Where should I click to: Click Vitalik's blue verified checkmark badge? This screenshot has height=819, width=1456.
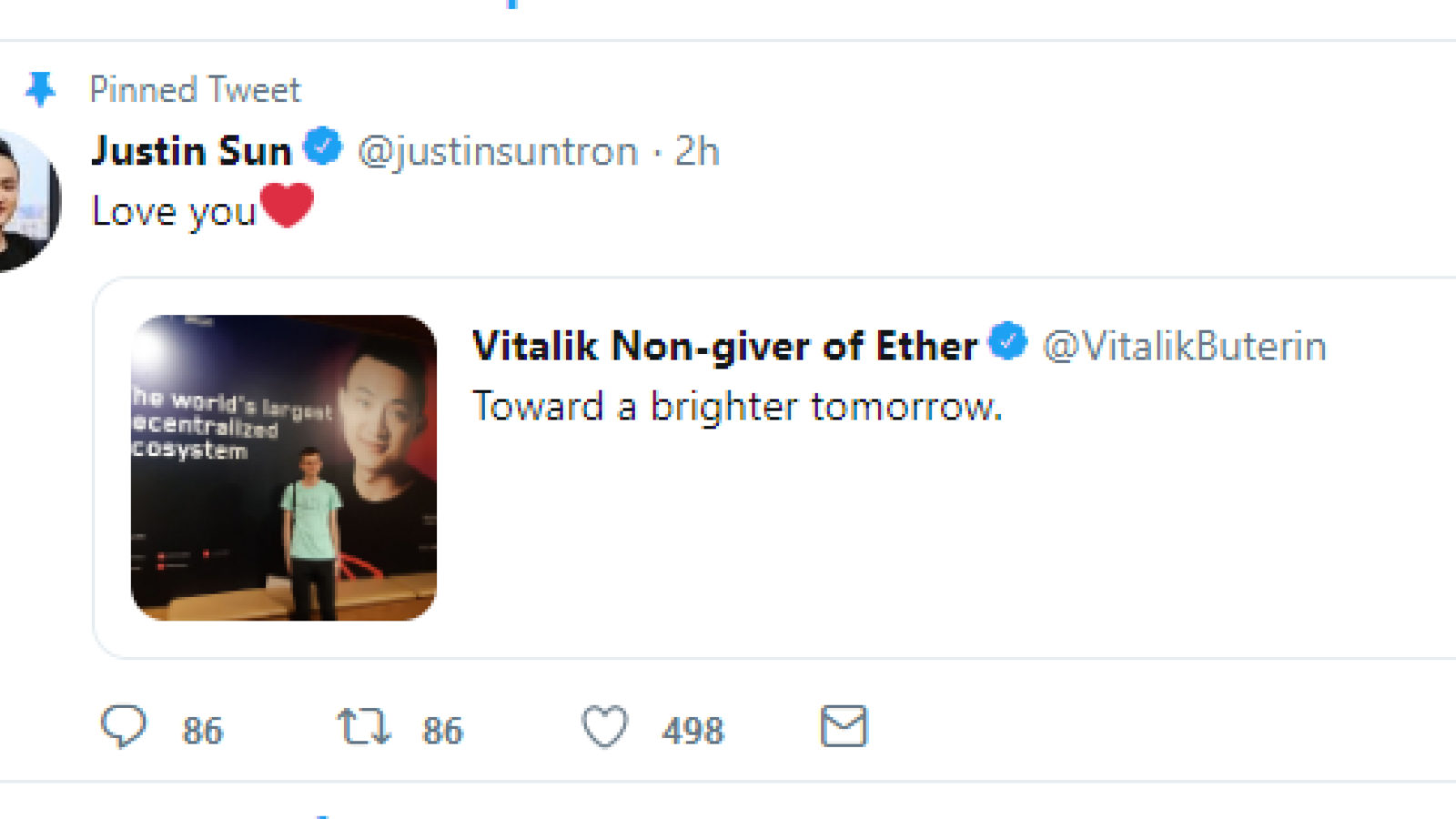coord(1008,341)
